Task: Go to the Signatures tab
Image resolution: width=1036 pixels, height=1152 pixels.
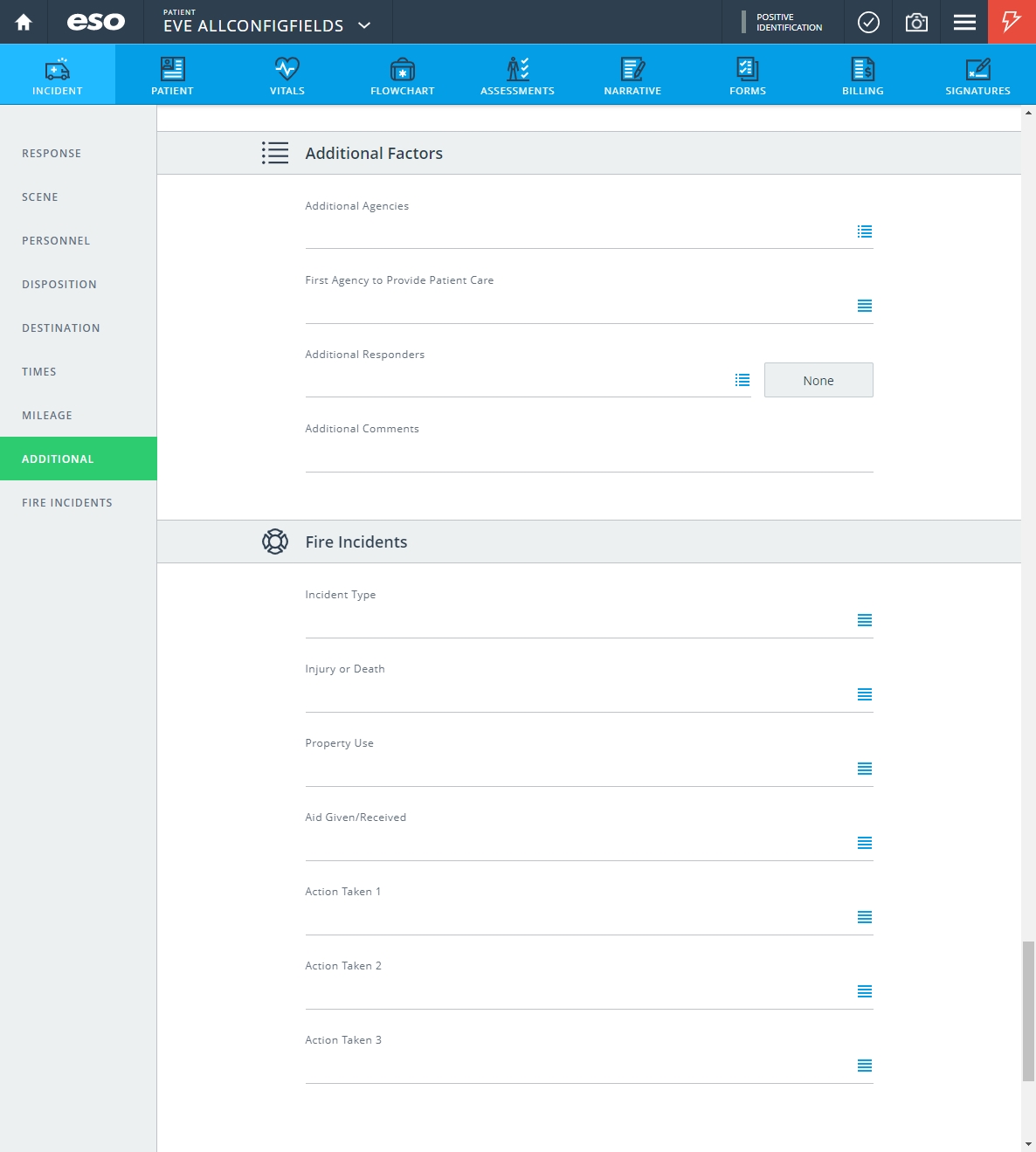Action: tap(977, 75)
